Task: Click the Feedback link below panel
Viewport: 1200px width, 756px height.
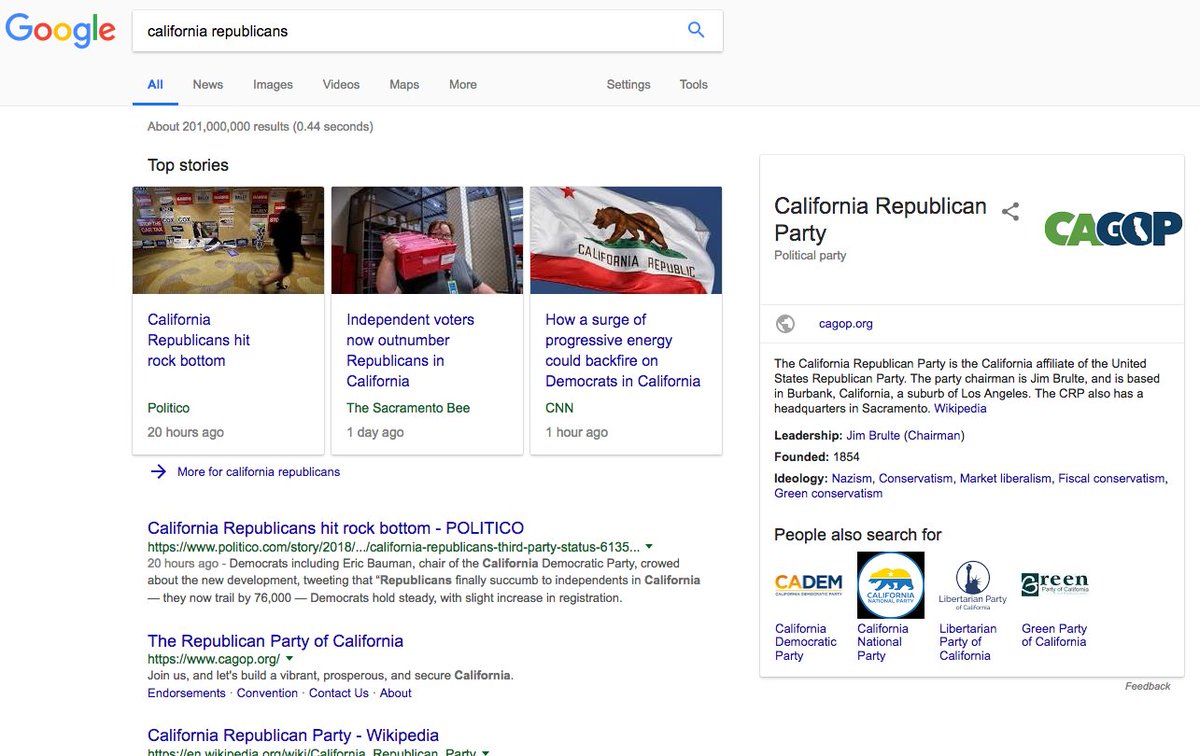Action: click(1148, 686)
